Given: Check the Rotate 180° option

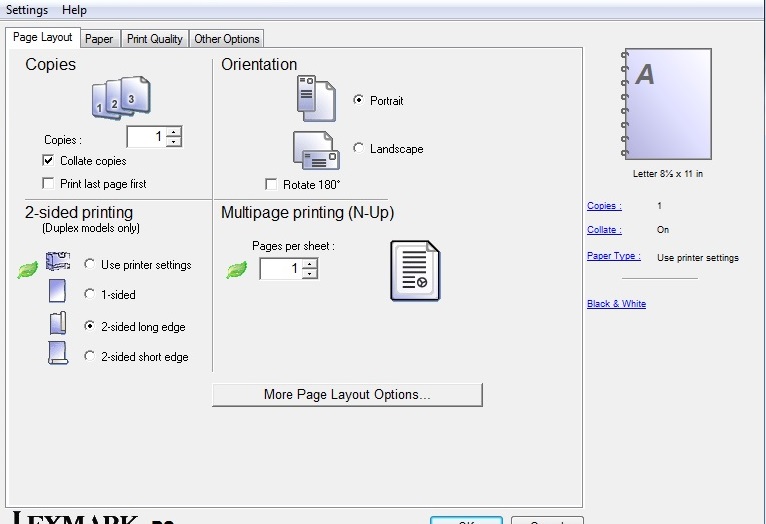Looking at the screenshot, I should pyautogui.click(x=271, y=185).
